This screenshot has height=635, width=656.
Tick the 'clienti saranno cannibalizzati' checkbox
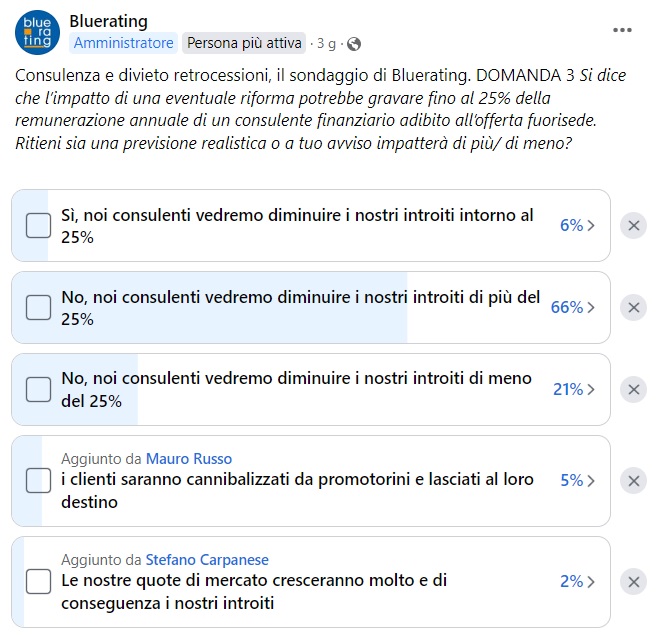click(38, 481)
